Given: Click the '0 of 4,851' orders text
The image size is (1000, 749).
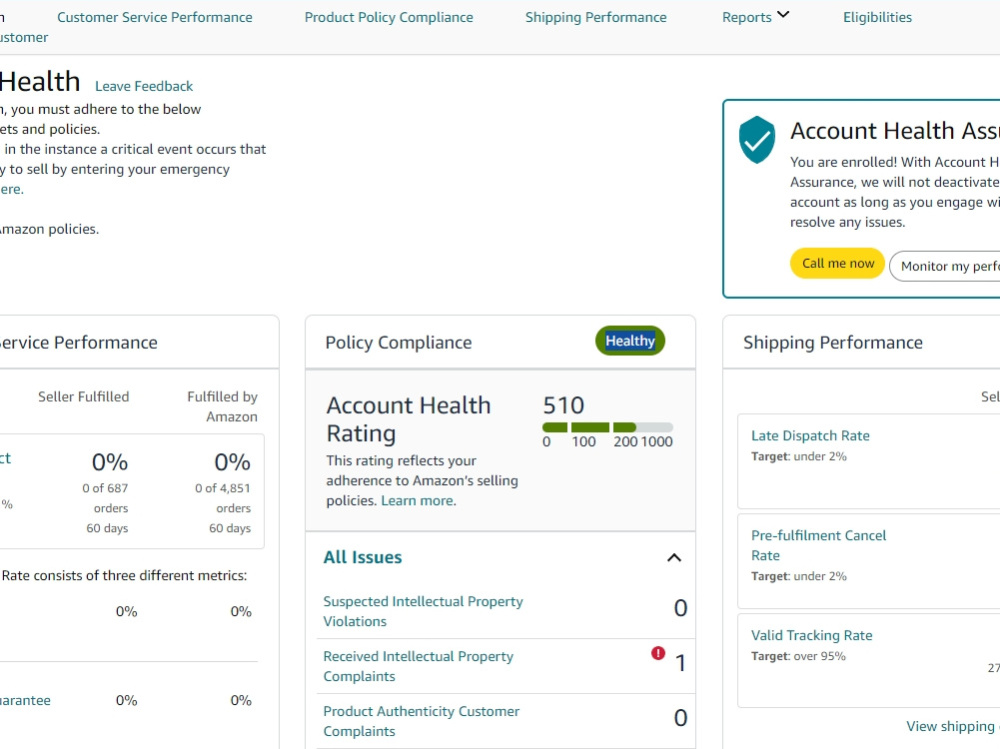Looking at the screenshot, I should point(223,488).
